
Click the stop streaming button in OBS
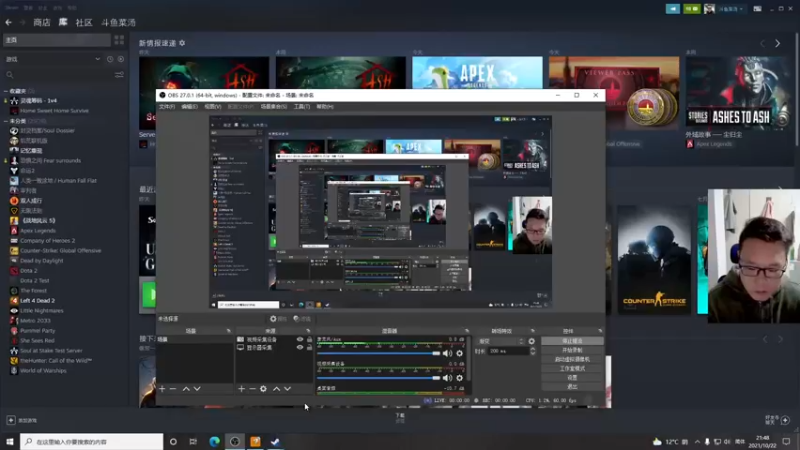[x=572, y=341]
